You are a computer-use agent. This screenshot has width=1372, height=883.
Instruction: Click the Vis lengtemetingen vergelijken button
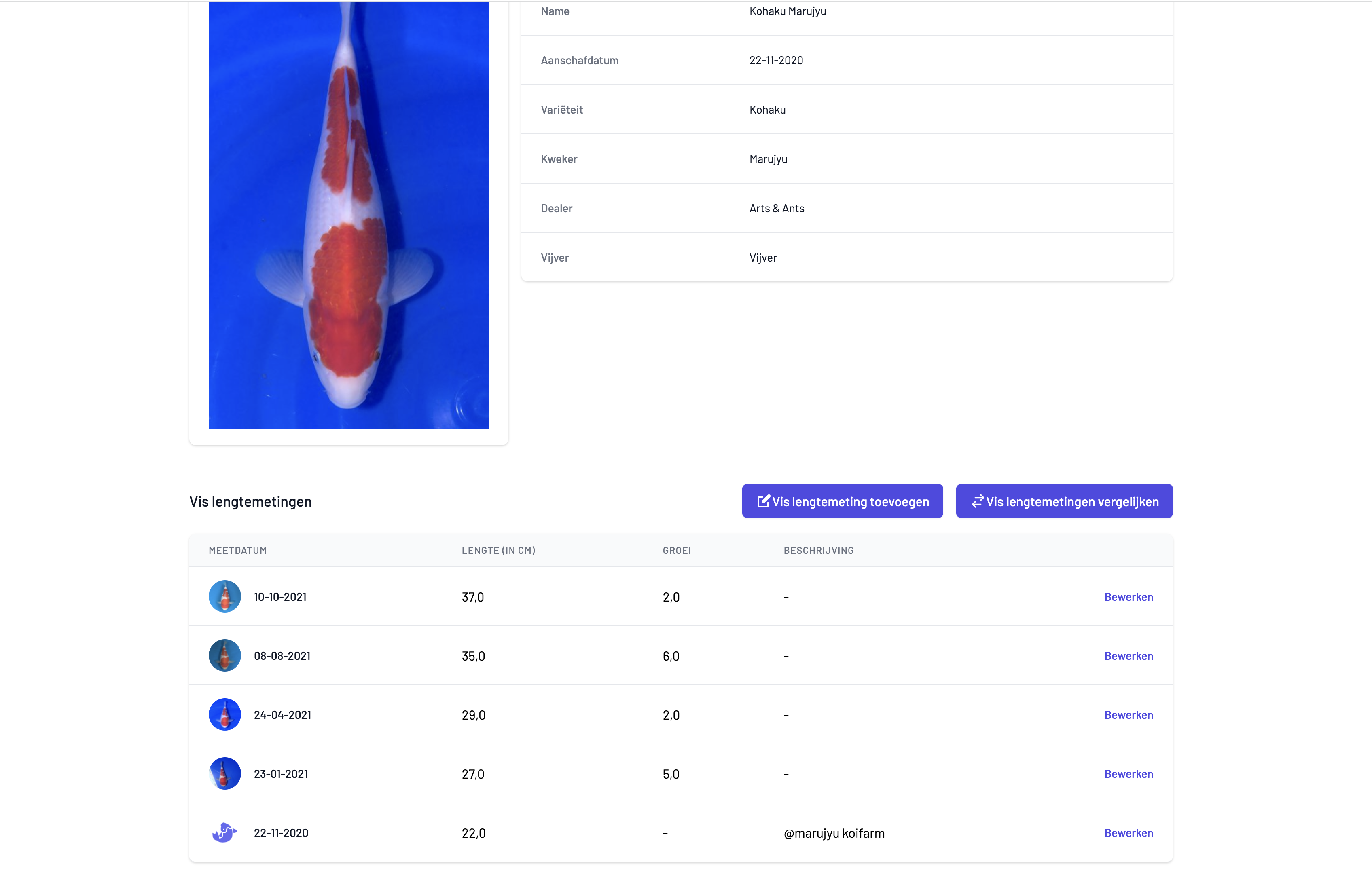click(x=1064, y=501)
